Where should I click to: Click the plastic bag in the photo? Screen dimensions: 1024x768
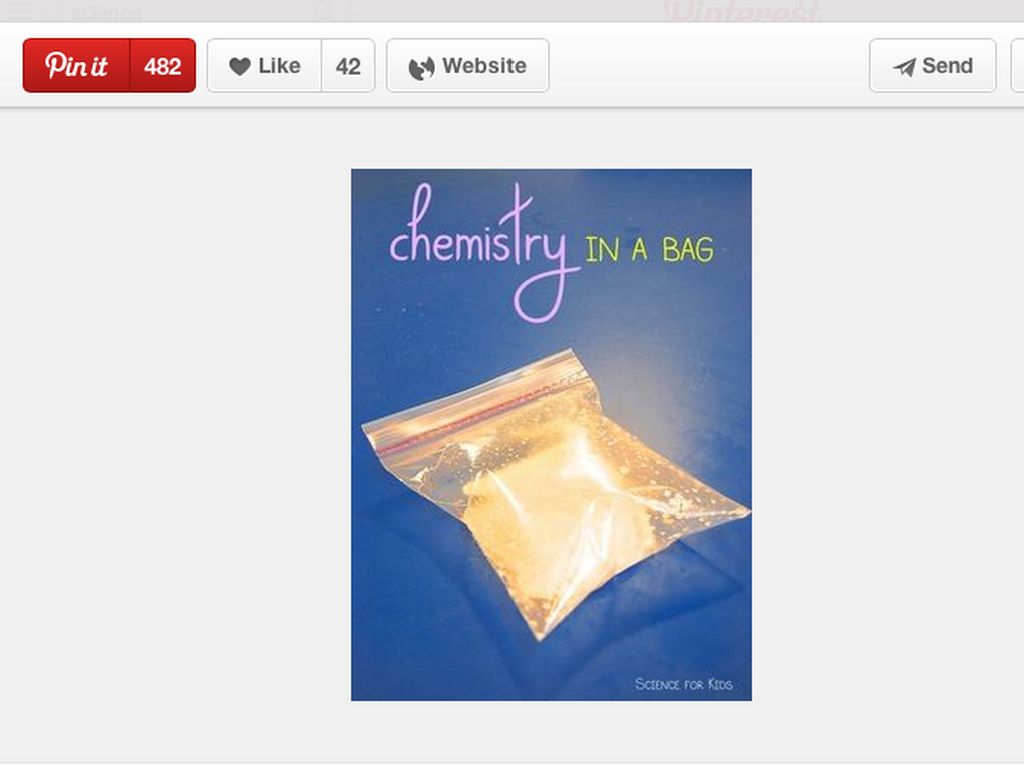point(555,493)
